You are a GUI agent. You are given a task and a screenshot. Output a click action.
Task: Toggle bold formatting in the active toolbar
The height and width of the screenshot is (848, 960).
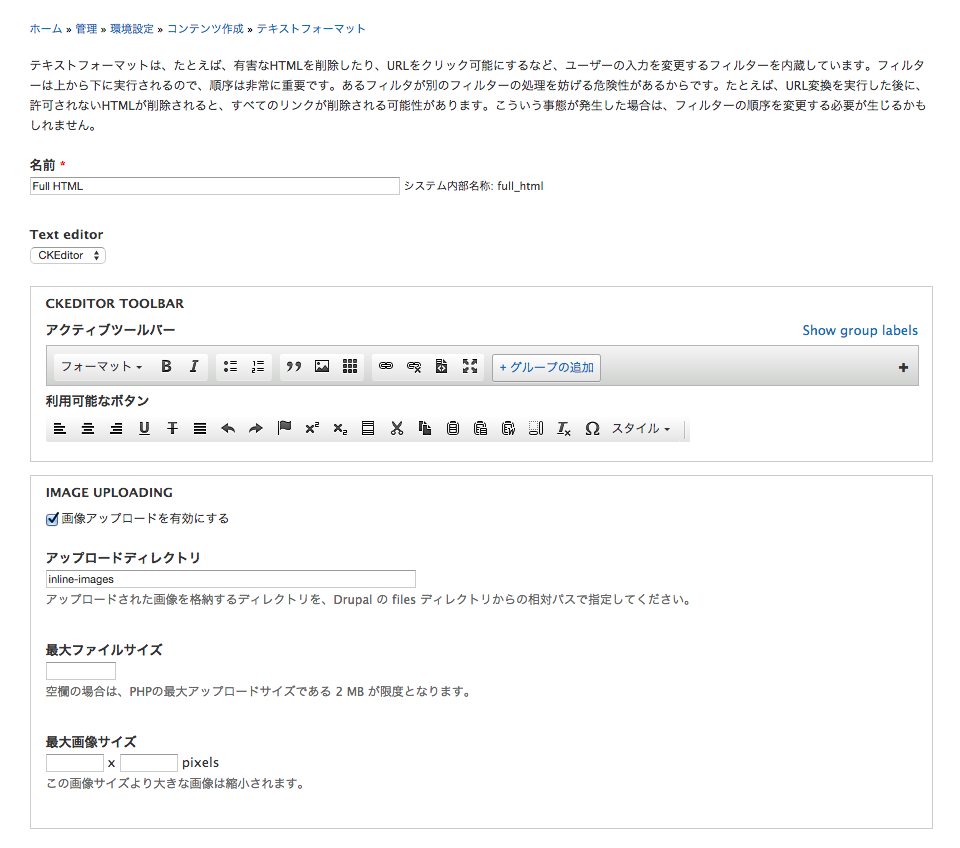click(166, 366)
